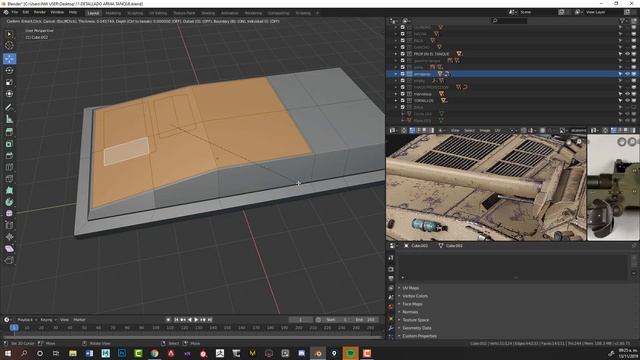640x360 pixels.
Task: Toggle eye icon on highlighted outliner row
Action: (x=627, y=74)
